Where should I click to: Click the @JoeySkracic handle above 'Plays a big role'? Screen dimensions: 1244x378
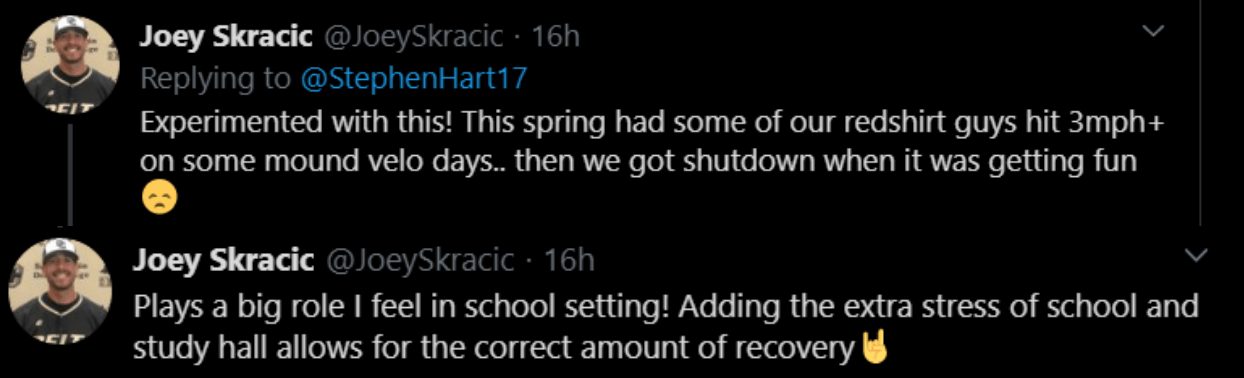point(419,261)
